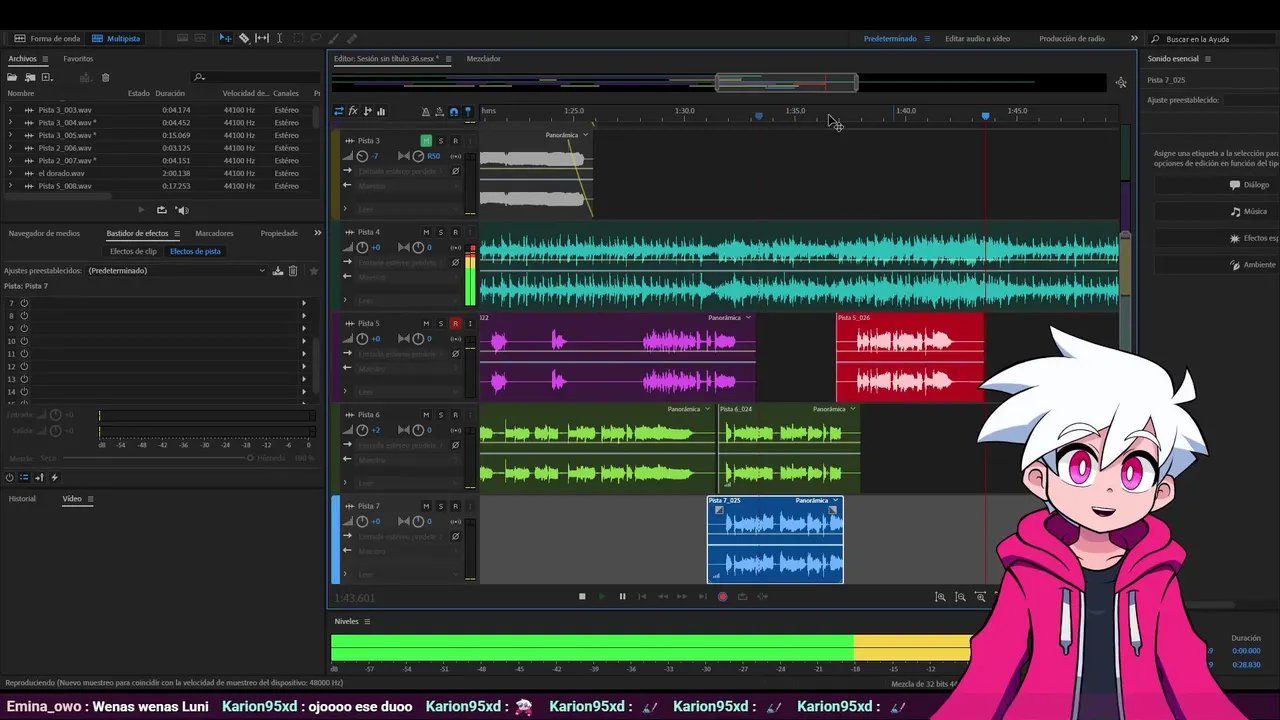Screen dimensions: 1280x720
Task: Select Efectos de clip
Action: [133, 252]
